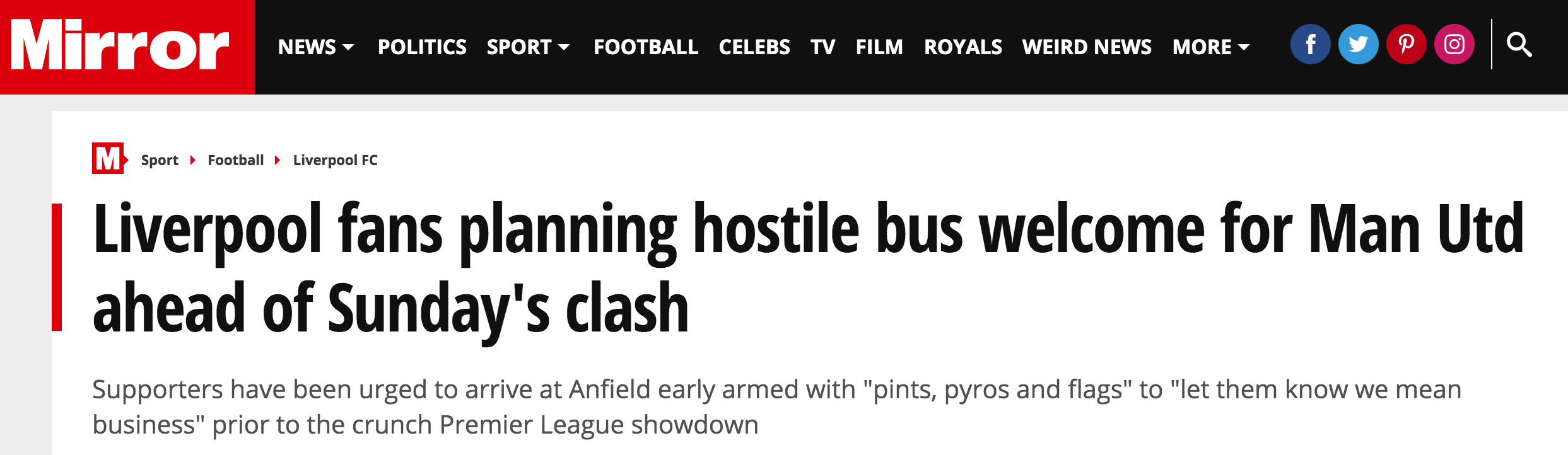The width and height of the screenshot is (1568, 455).
Task: Expand the News dropdown menu
Action: (x=316, y=47)
